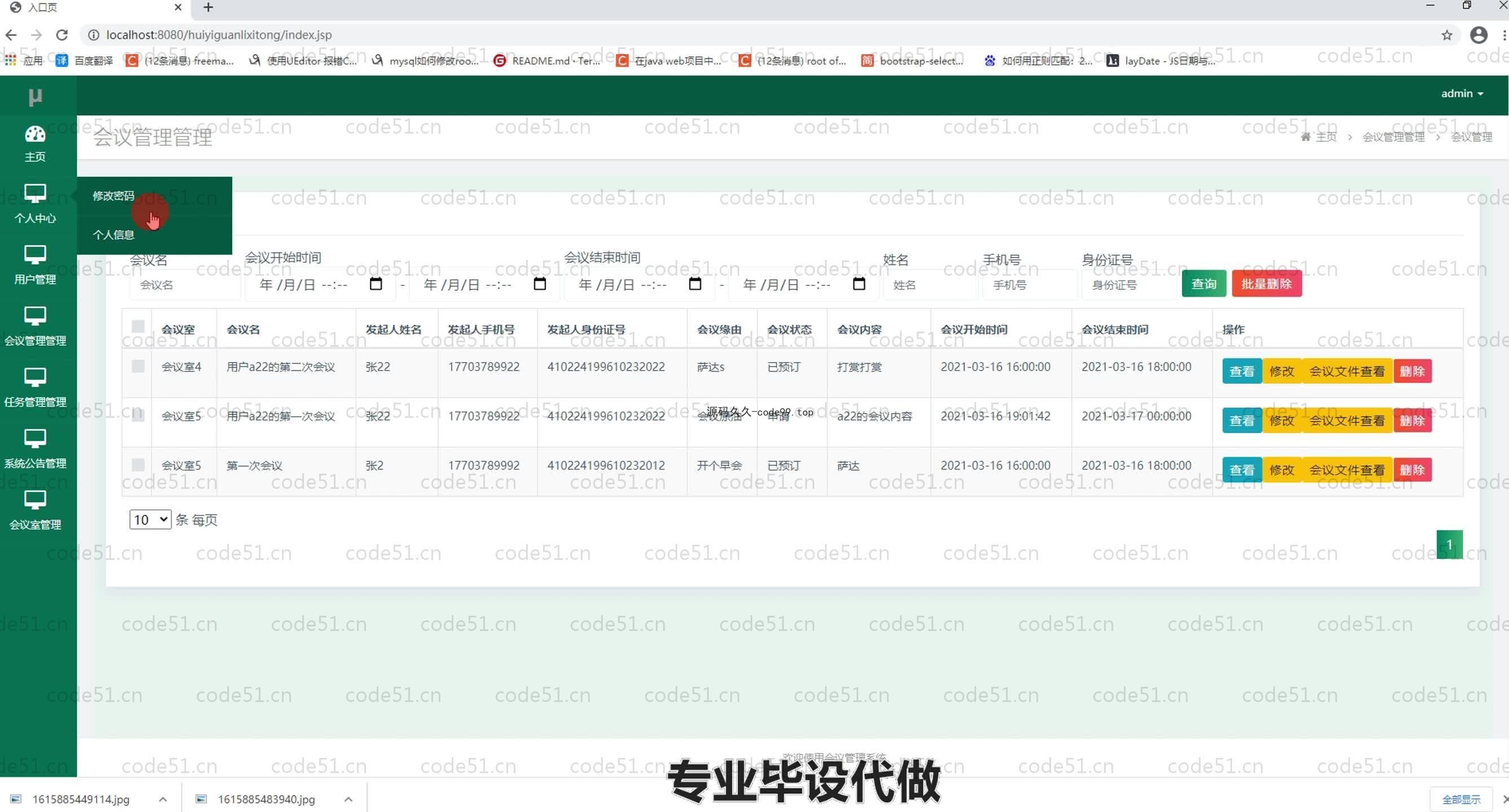
Task: Open calendar picker of second end-time field
Action: pos(859,284)
